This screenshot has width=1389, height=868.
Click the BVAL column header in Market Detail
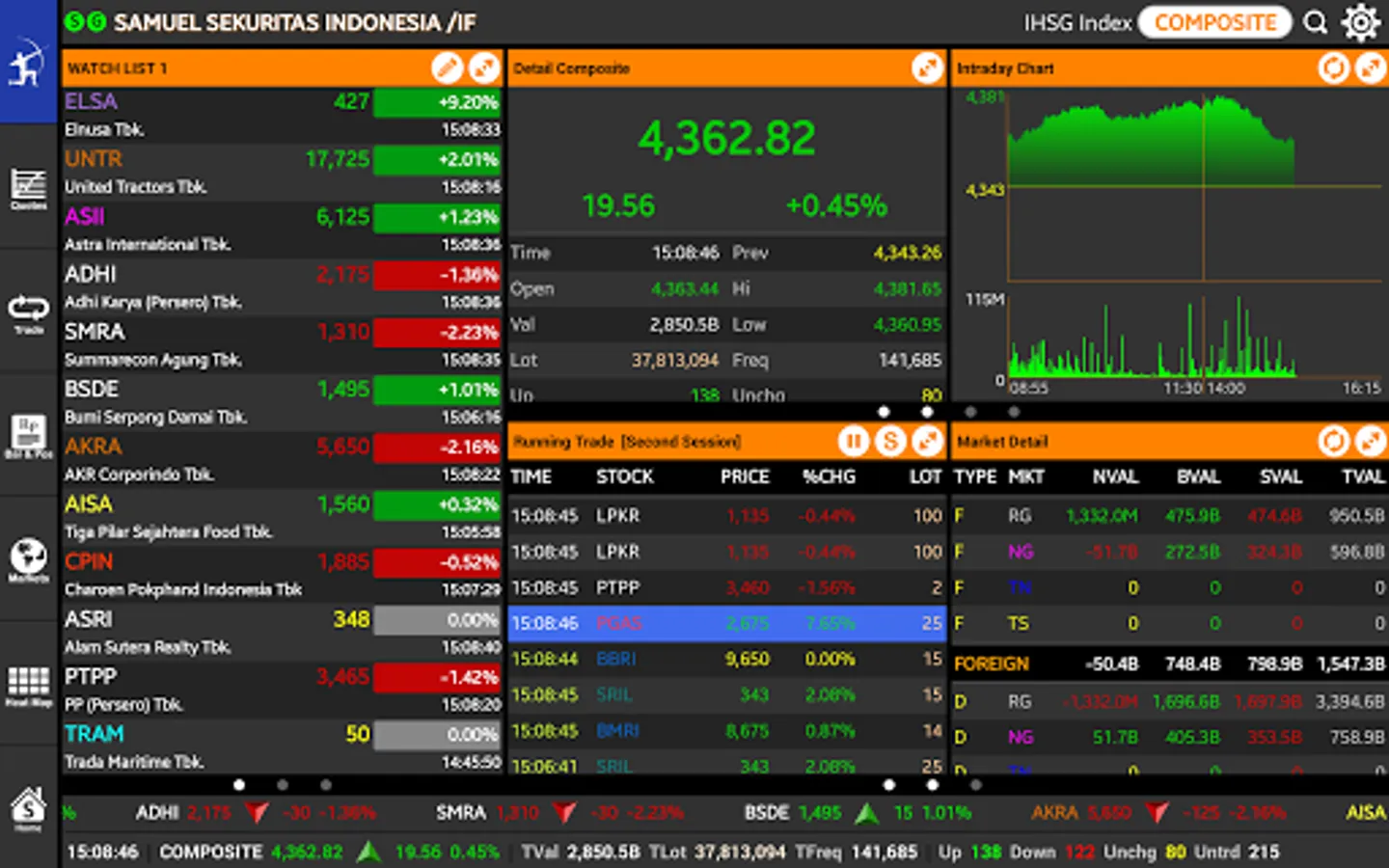(1198, 476)
